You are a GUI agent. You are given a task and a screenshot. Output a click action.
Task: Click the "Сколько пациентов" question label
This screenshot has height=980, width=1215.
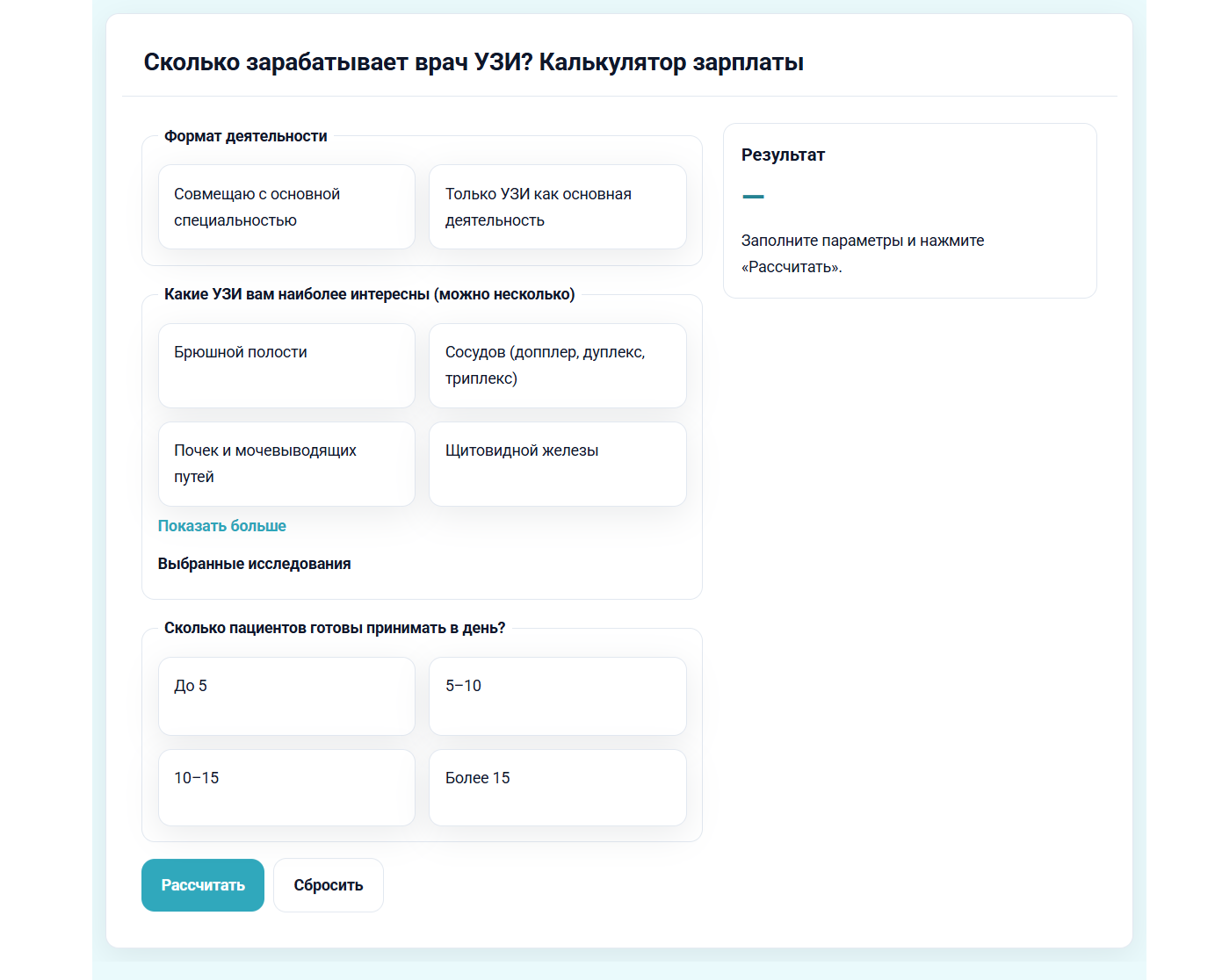click(335, 628)
